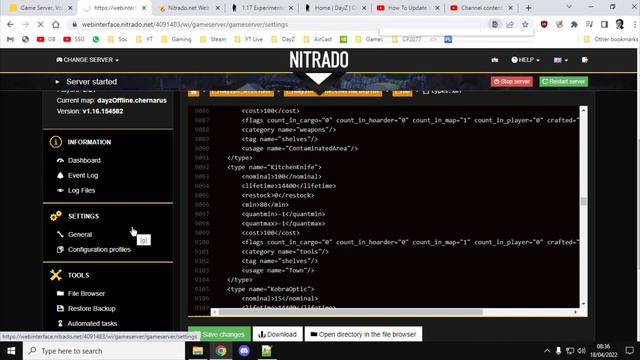Open a new Chrome tab

click(x=528, y=8)
